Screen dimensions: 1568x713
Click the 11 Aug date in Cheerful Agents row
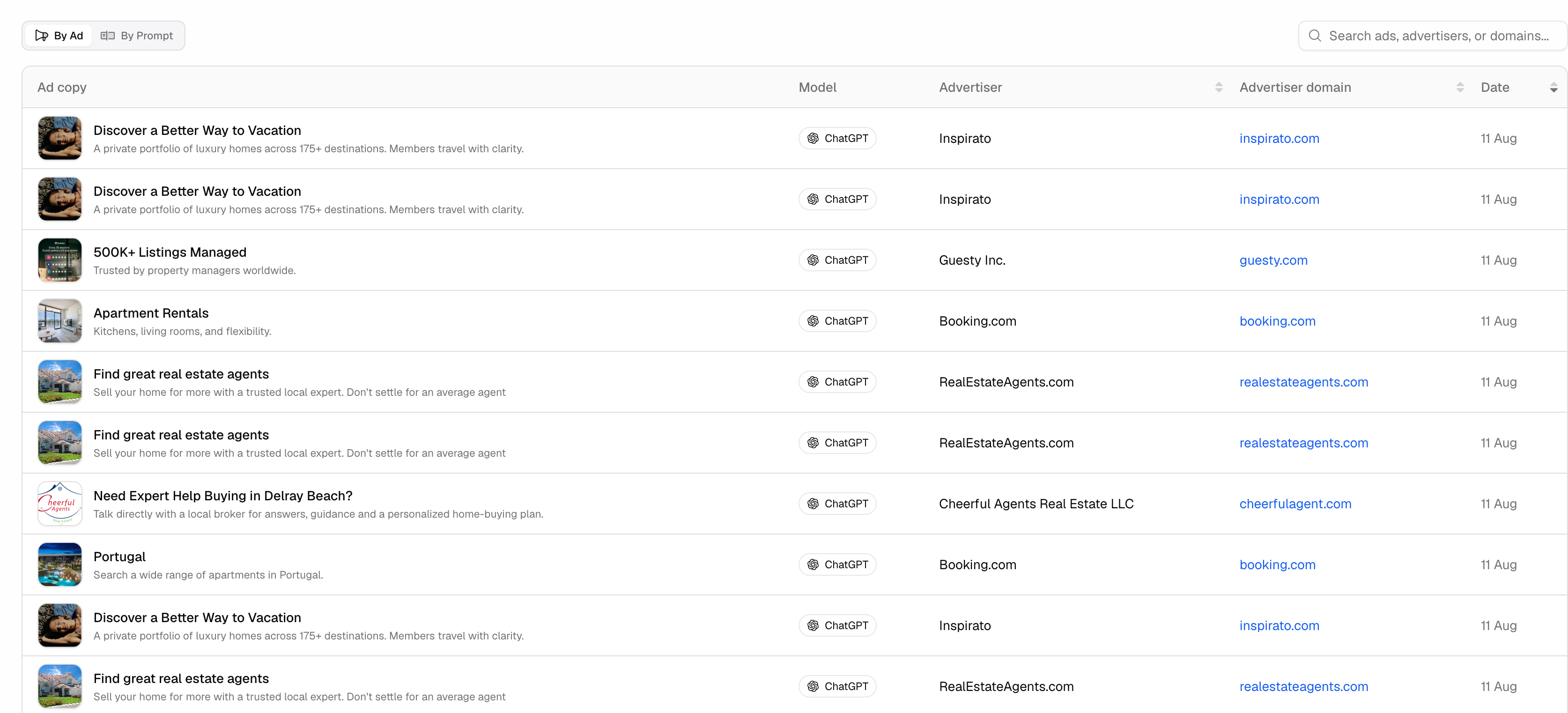[1499, 504]
